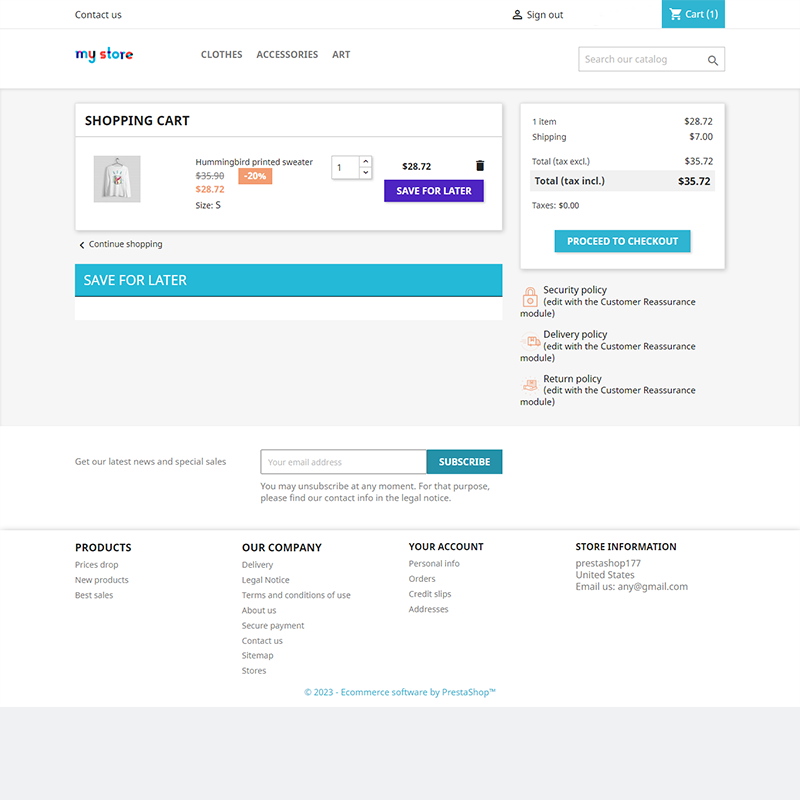
Task: Increase sweater quantity with up arrow
Action: (x=365, y=161)
